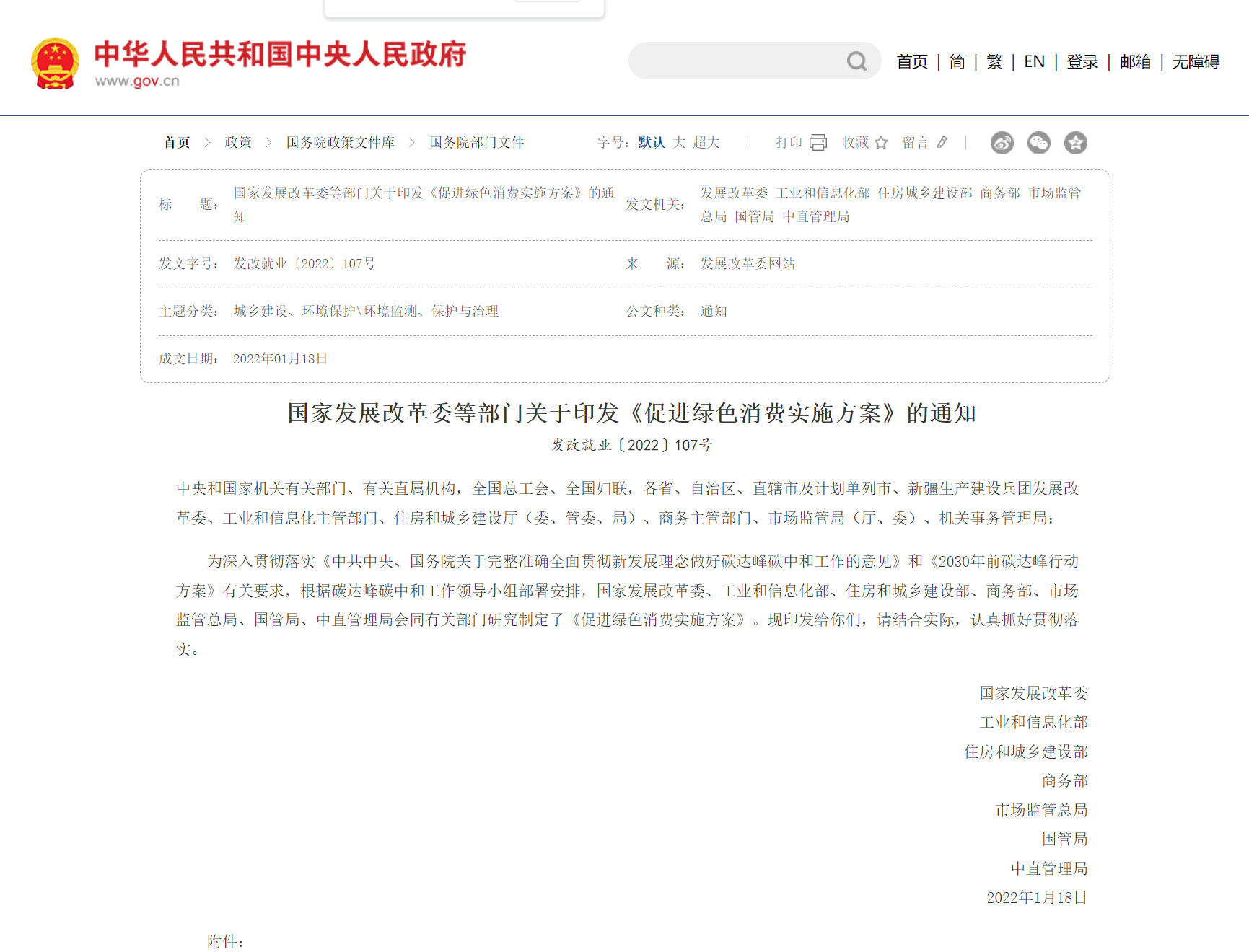Click the star icon to favorite the article
The height and width of the screenshot is (952, 1249).
tap(881, 143)
